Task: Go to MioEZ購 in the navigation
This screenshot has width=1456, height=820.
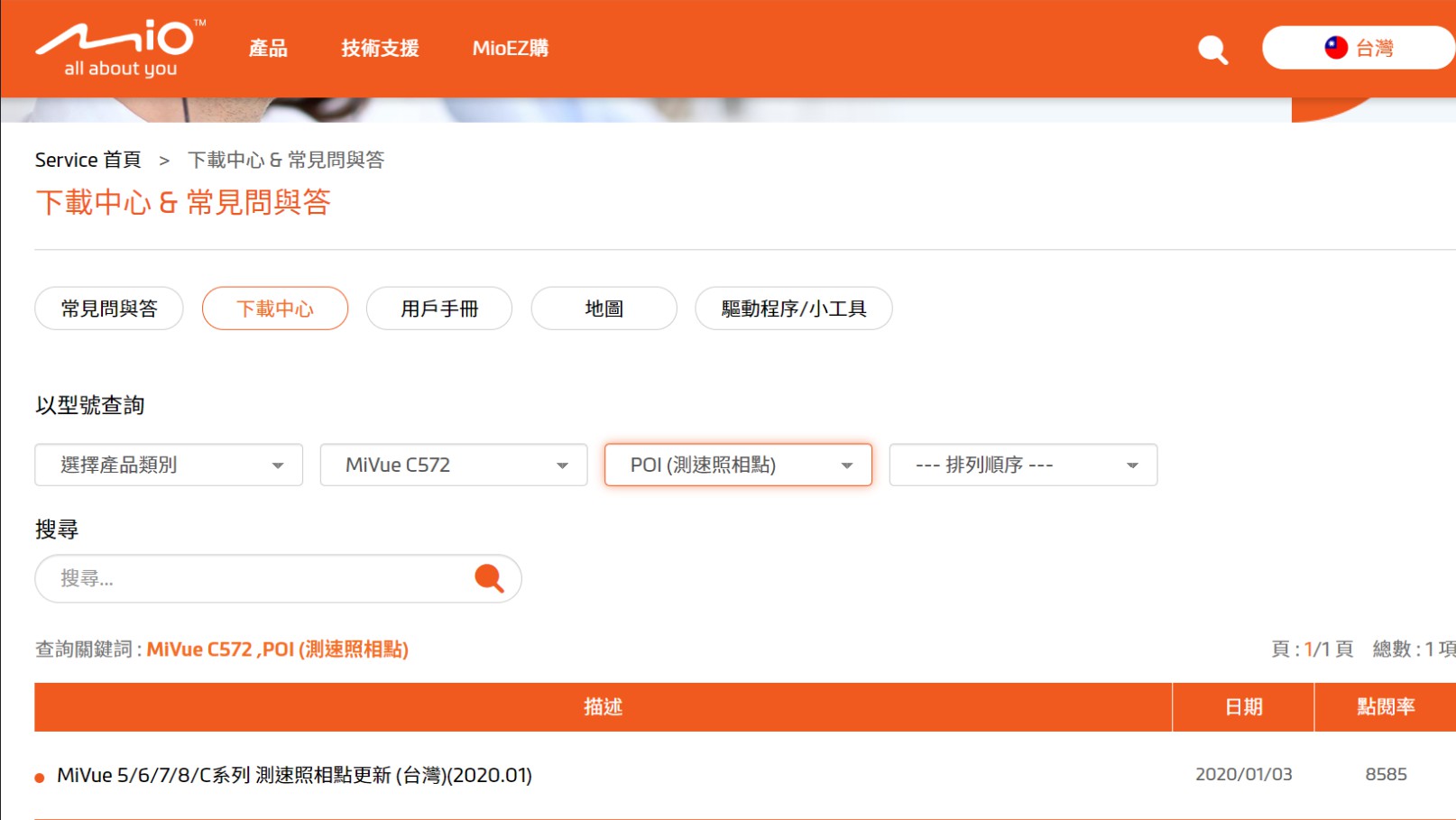Action: [511, 48]
